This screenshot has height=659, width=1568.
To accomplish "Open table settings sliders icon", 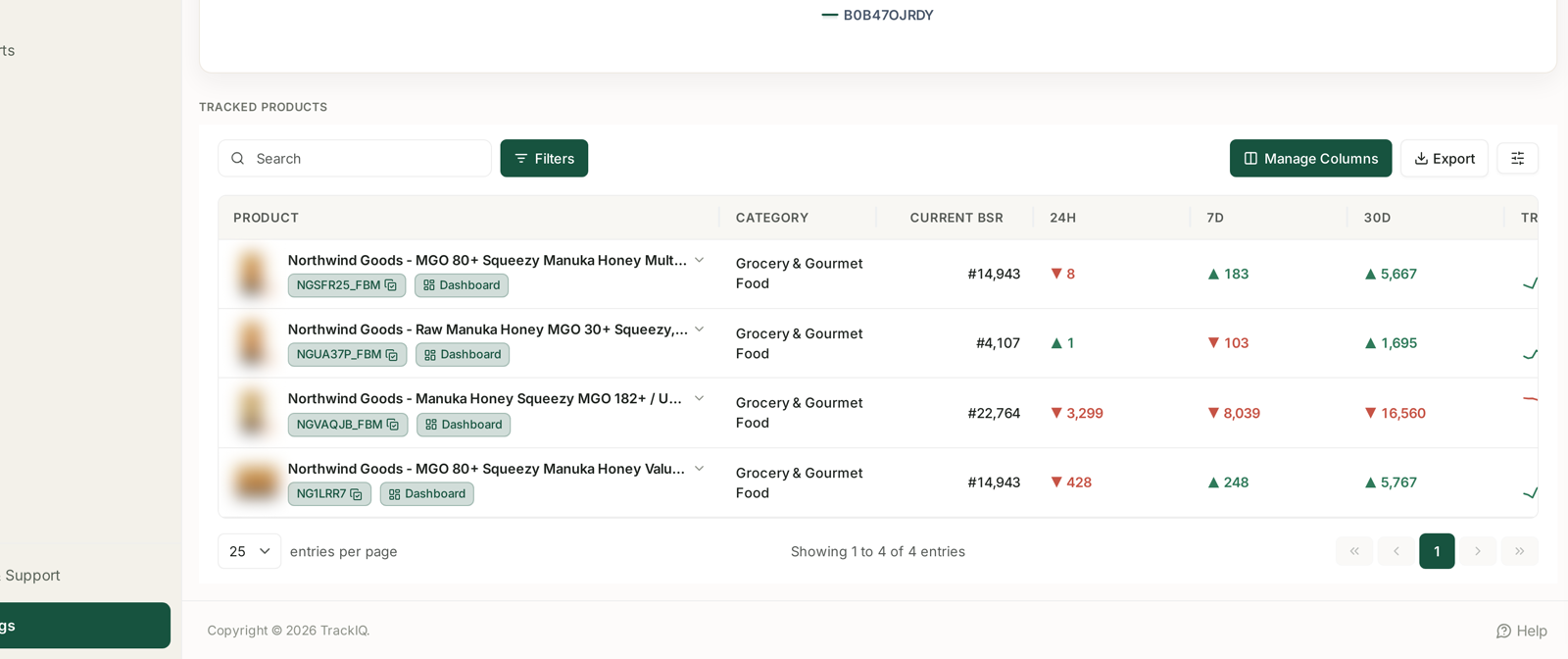I will coord(1517,159).
